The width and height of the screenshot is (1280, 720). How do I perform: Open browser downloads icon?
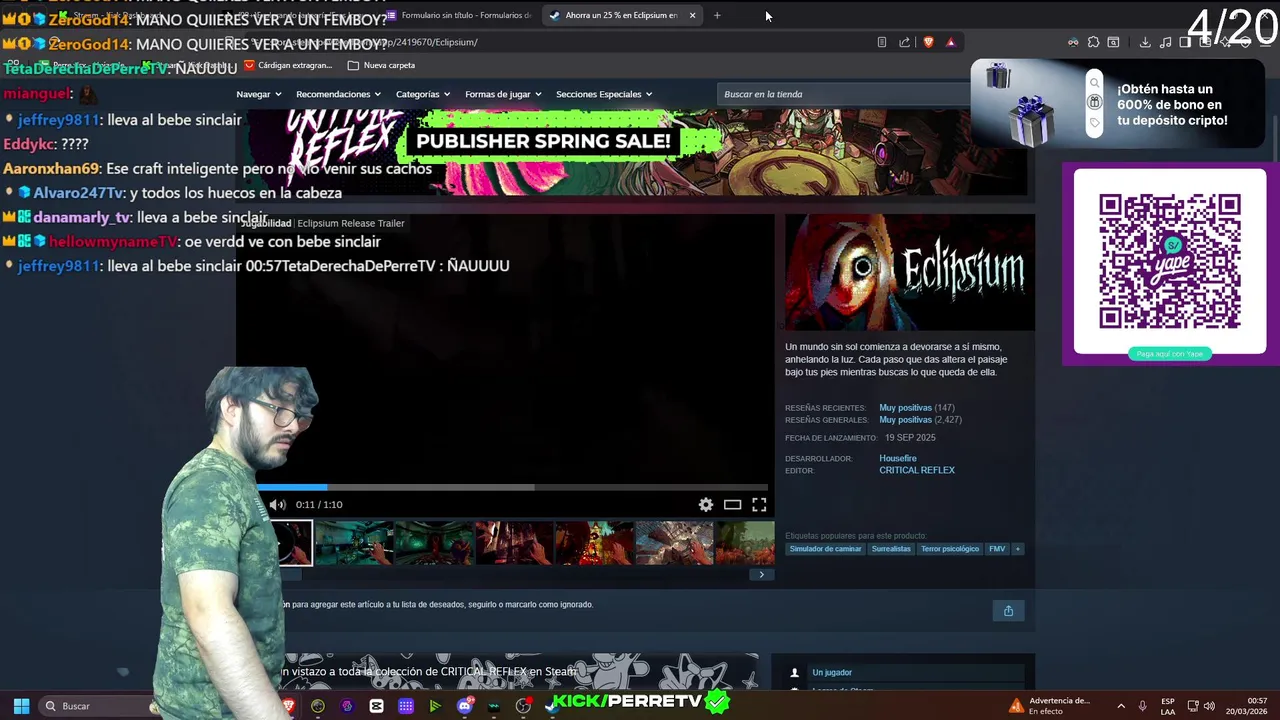(x=1145, y=42)
